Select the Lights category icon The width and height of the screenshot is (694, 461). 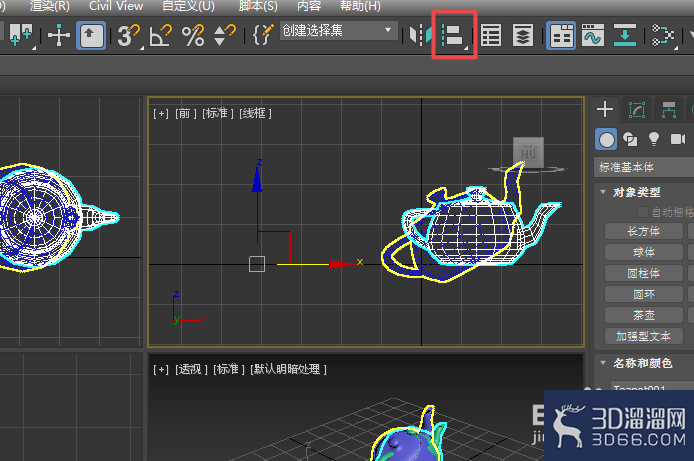654,139
